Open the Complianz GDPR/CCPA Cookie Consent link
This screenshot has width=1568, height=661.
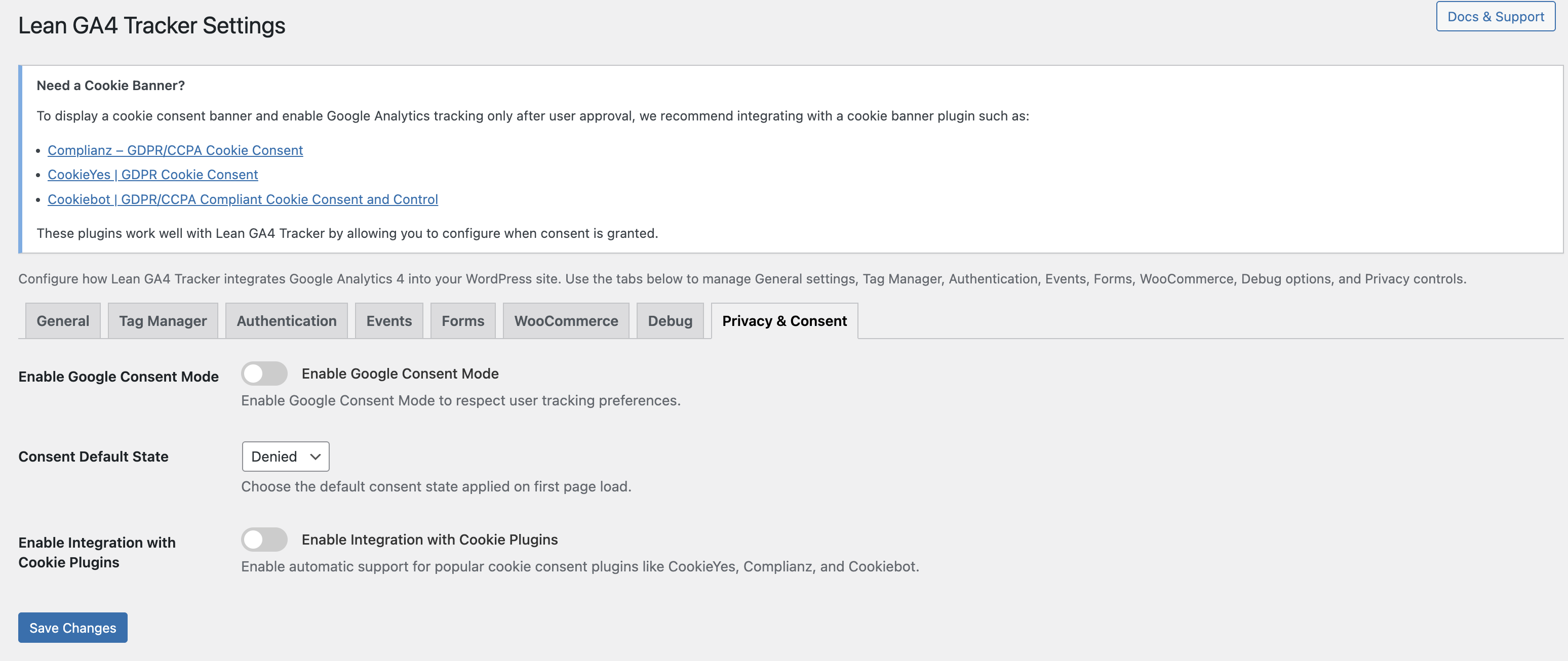(x=175, y=150)
